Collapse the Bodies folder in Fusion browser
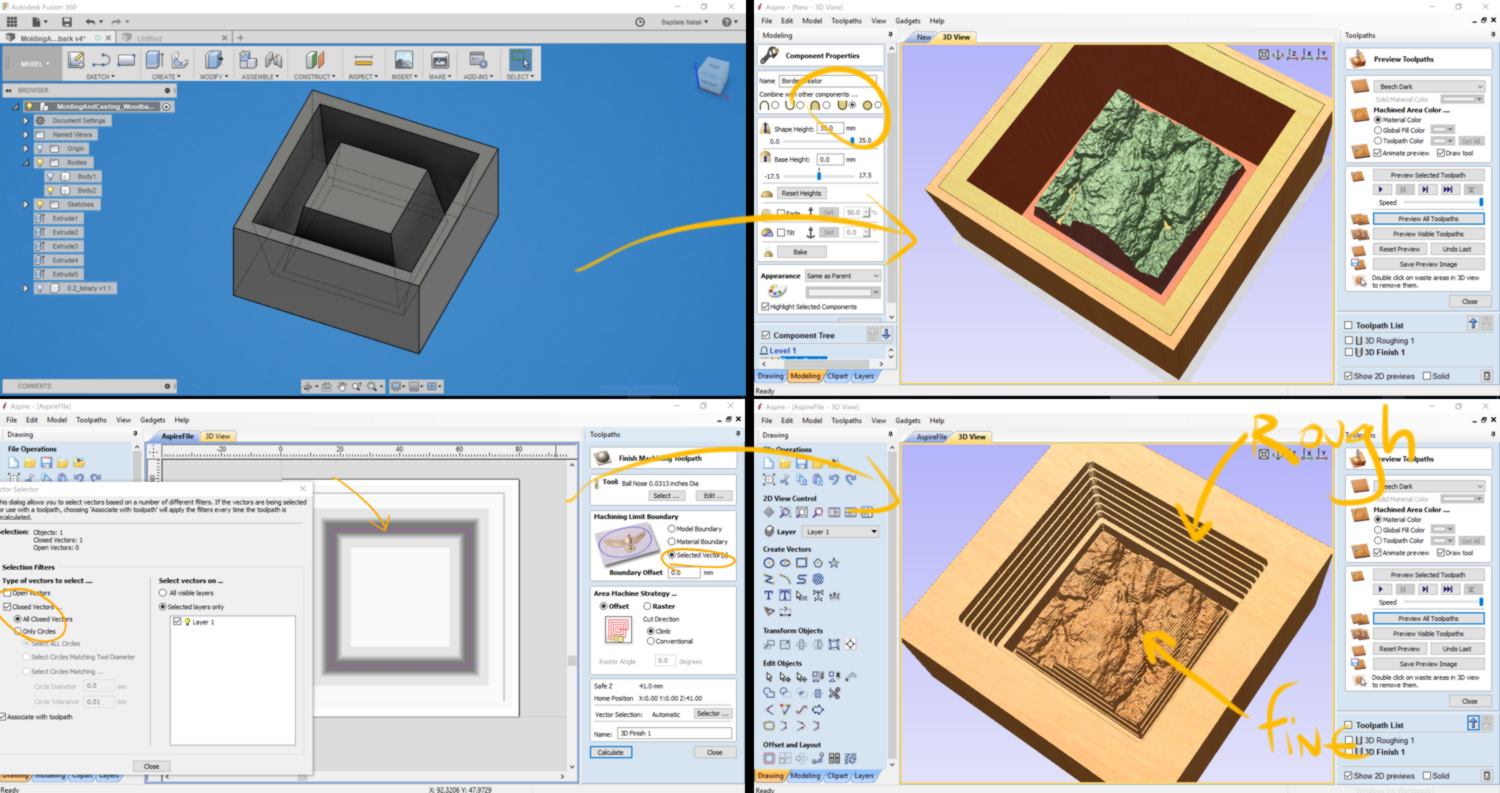 pos(26,162)
